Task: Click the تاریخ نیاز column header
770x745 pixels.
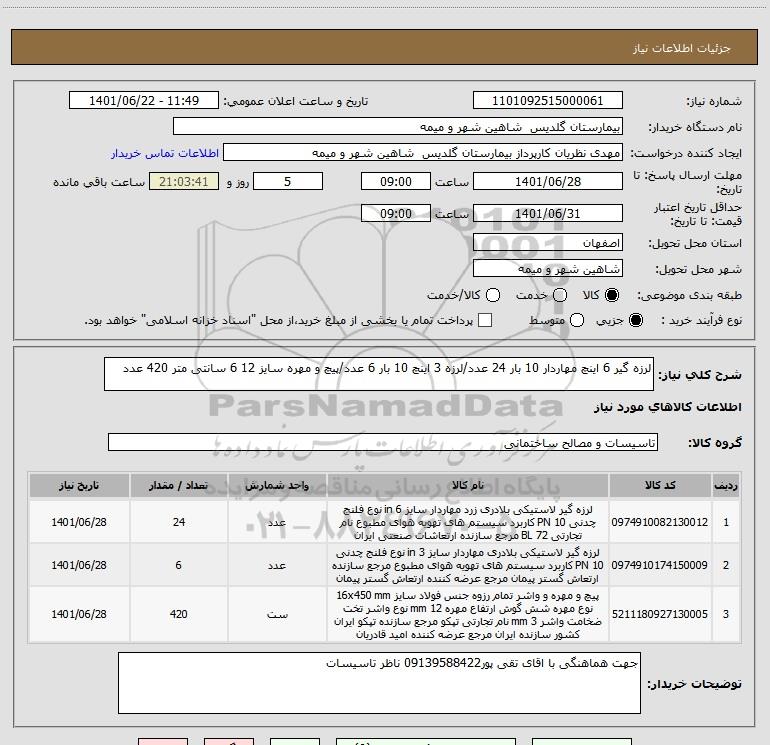Action: point(79,485)
